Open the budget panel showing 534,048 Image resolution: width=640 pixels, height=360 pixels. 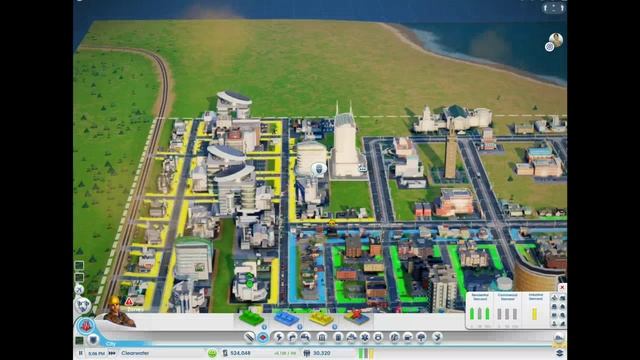point(237,353)
